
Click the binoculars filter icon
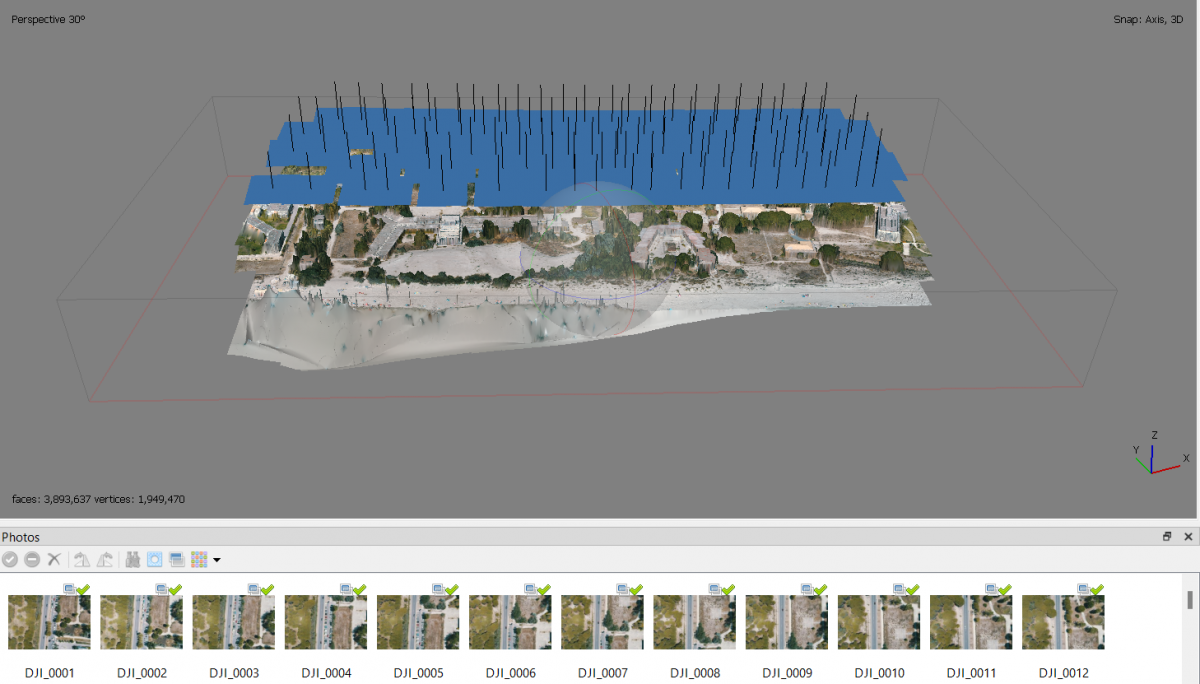132,560
